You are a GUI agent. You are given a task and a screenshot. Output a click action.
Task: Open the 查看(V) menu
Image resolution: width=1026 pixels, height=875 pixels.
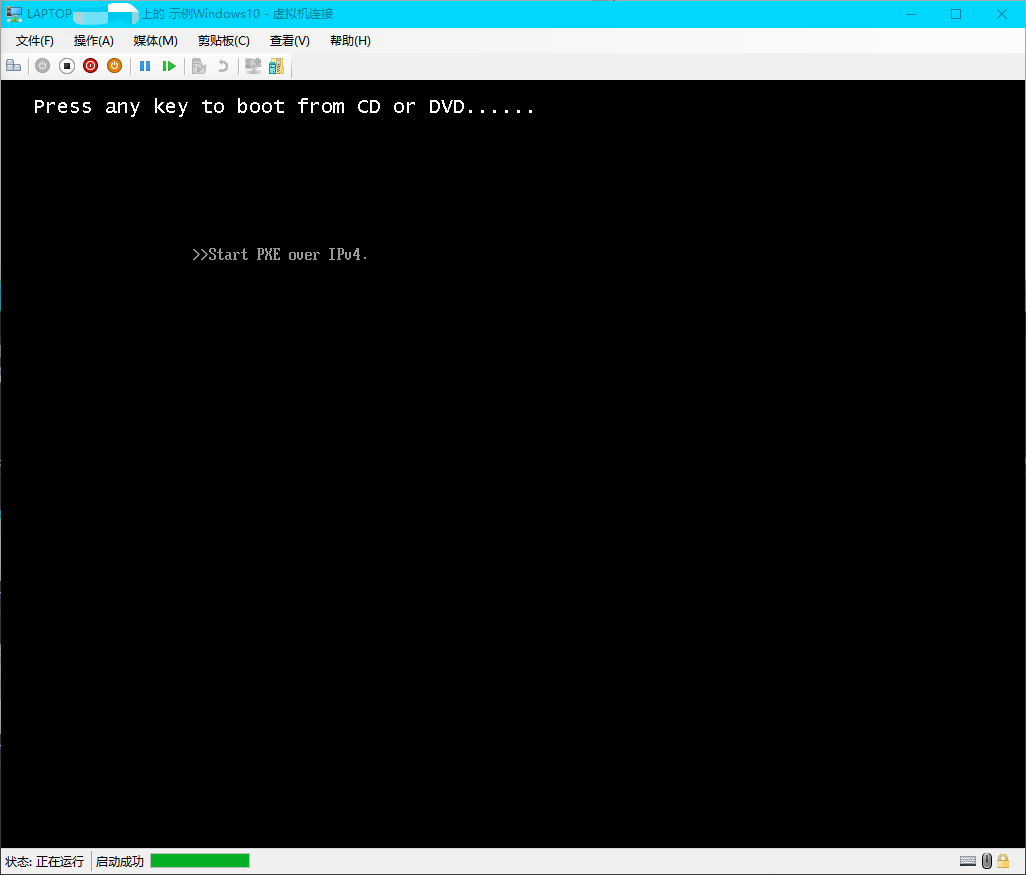pos(290,41)
